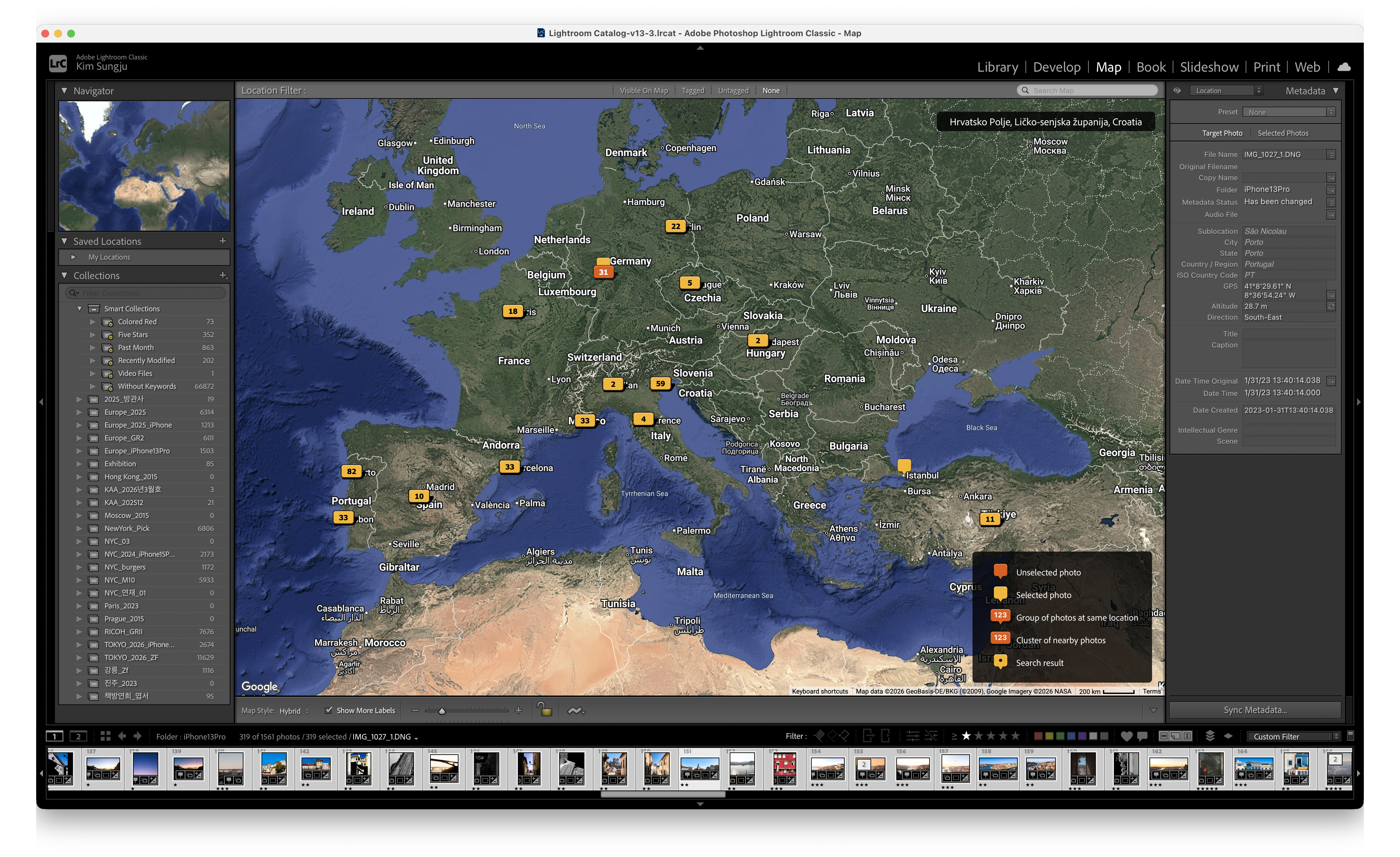1400x857 pixels.
Task: Add a new collection with plus icon
Action: click(223, 275)
